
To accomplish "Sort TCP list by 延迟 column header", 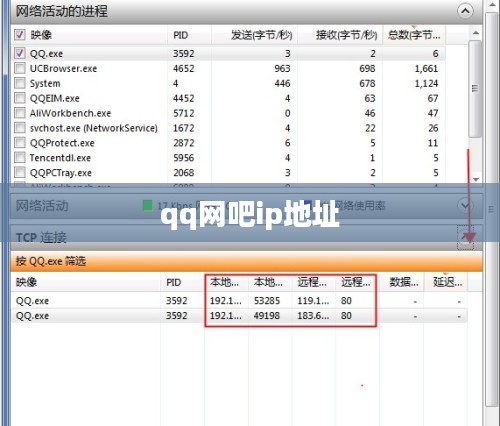I will [447, 282].
